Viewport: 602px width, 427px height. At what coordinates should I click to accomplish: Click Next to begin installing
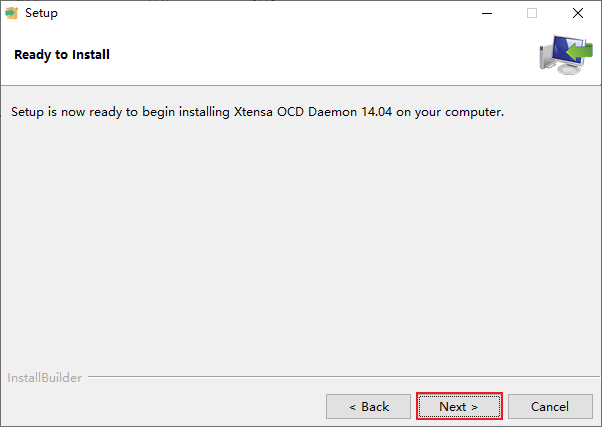(459, 406)
